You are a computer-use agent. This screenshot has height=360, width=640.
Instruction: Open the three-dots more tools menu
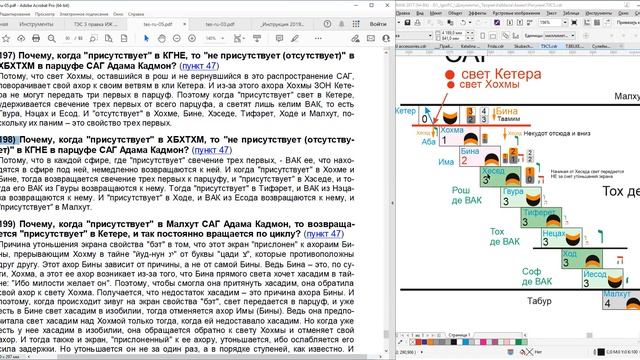pyautogui.click(x=318, y=38)
